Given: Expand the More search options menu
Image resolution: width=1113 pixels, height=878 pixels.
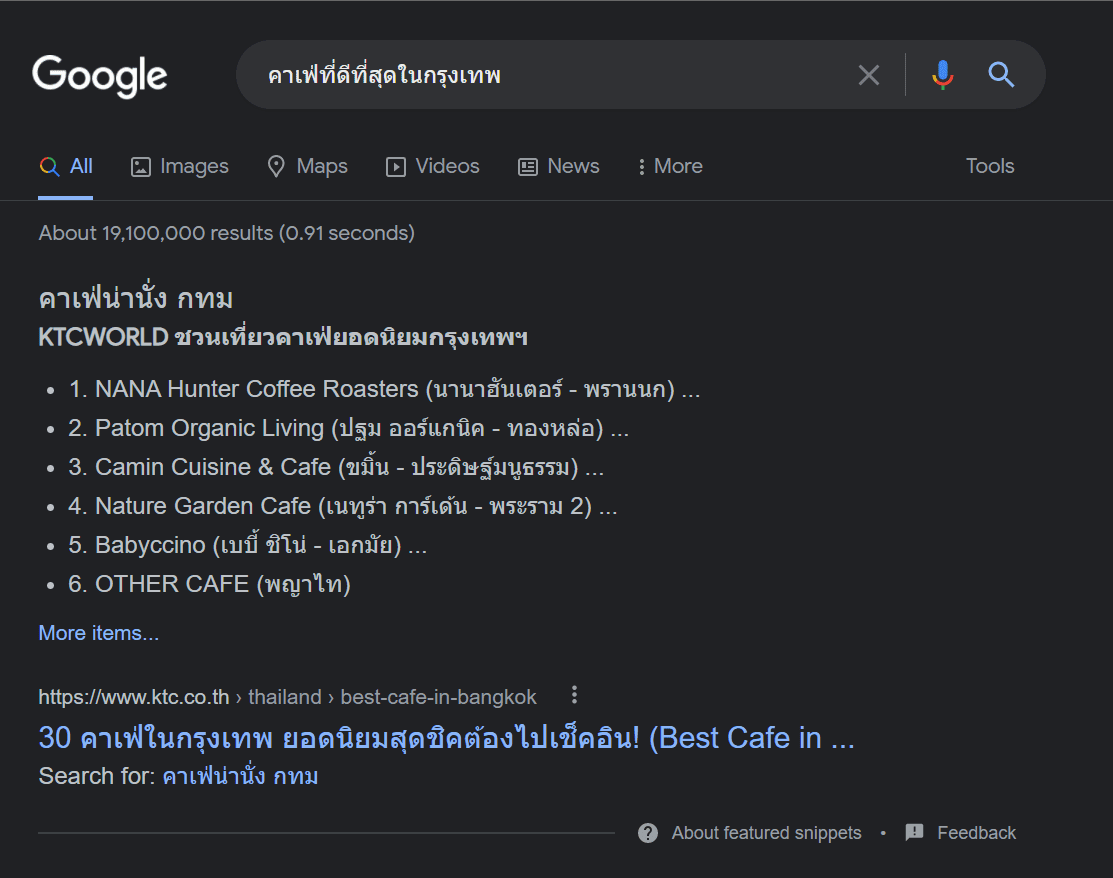Looking at the screenshot, I should pos(670,166).
